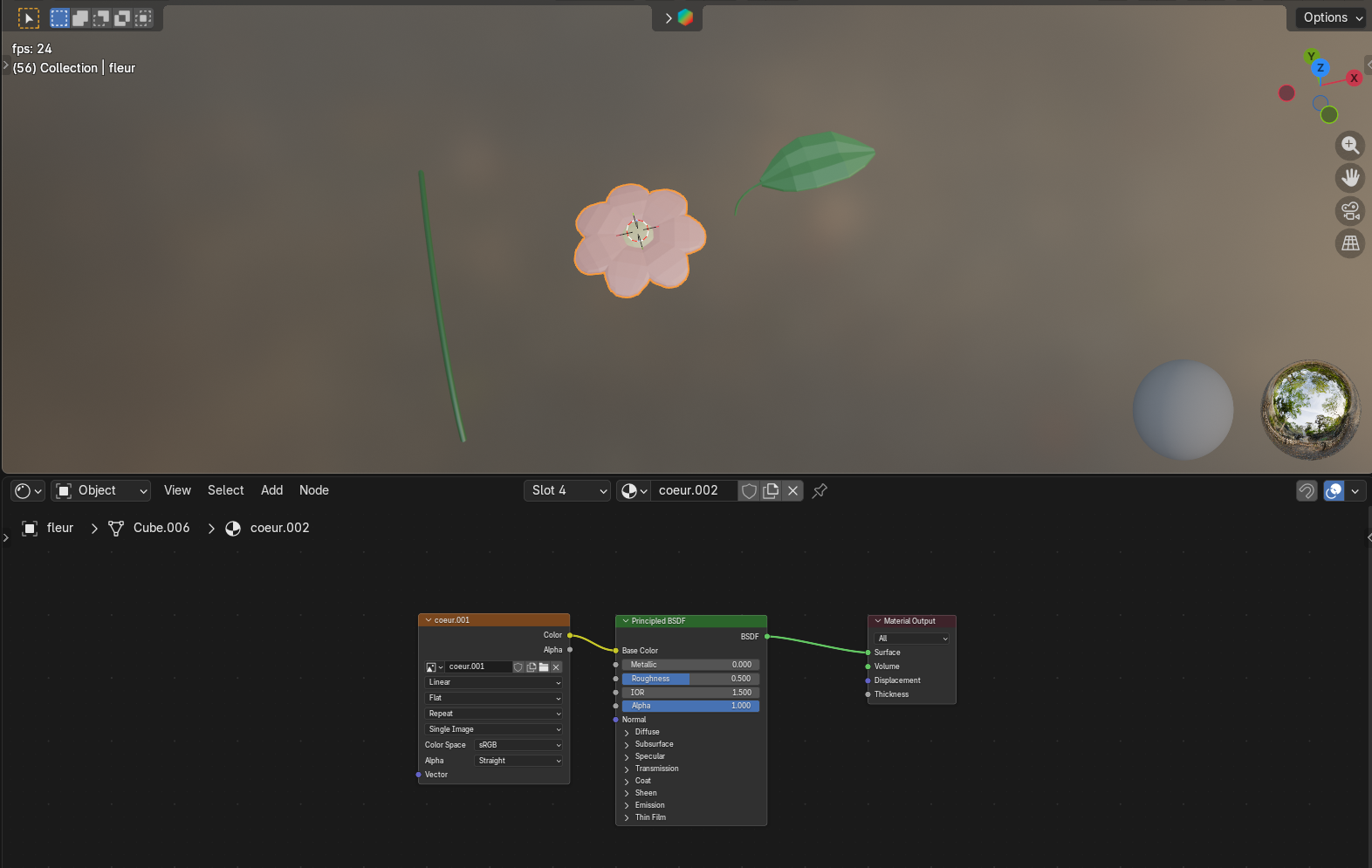This screenshot has height=868, width=1372.
Task: Unlink the coeur.002 material with X
Action: 792,491
